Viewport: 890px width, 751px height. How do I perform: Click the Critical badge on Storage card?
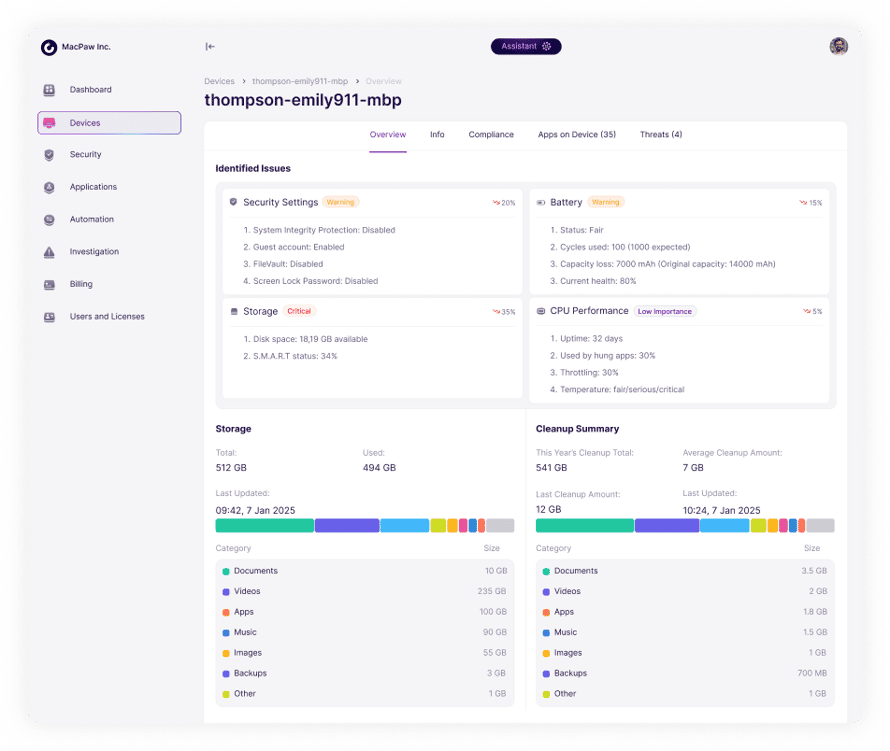point(300,311)
